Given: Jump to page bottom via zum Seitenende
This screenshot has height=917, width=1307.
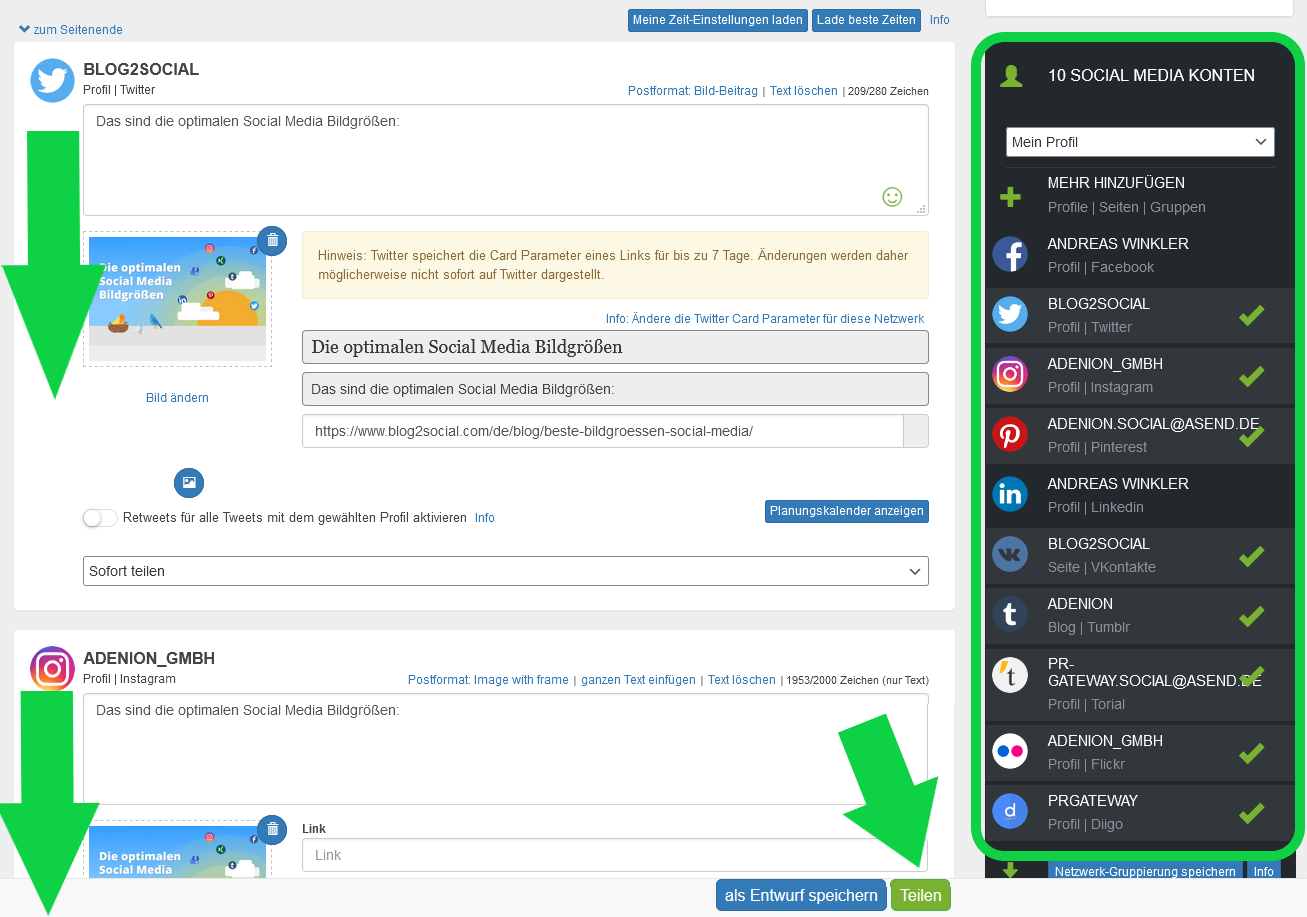Looking at the screenshot, I should pyautogui.click(x=70, y=29).
